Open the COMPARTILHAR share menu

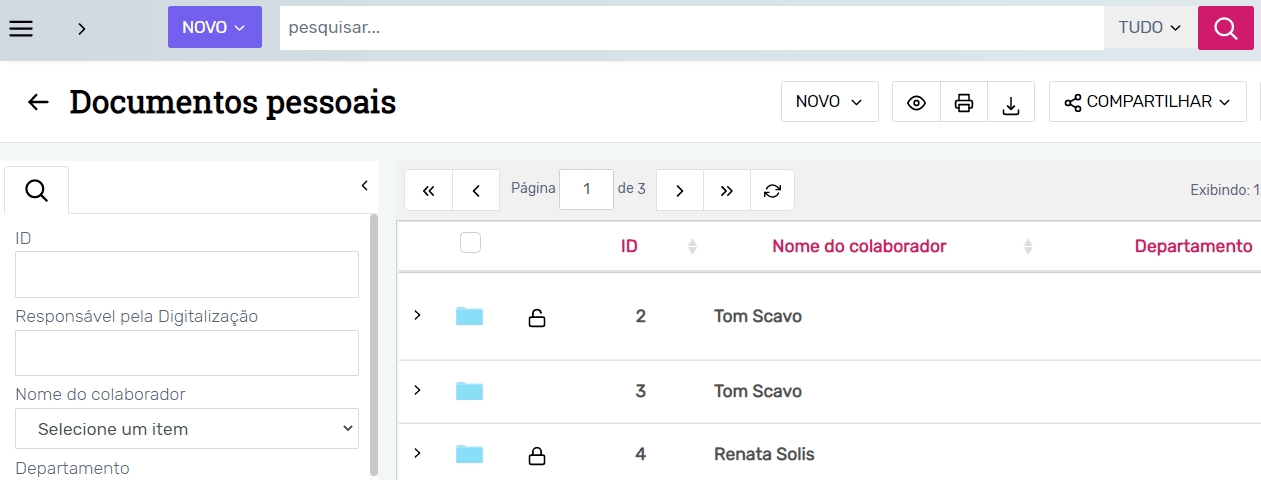[x=1147, y=102]
